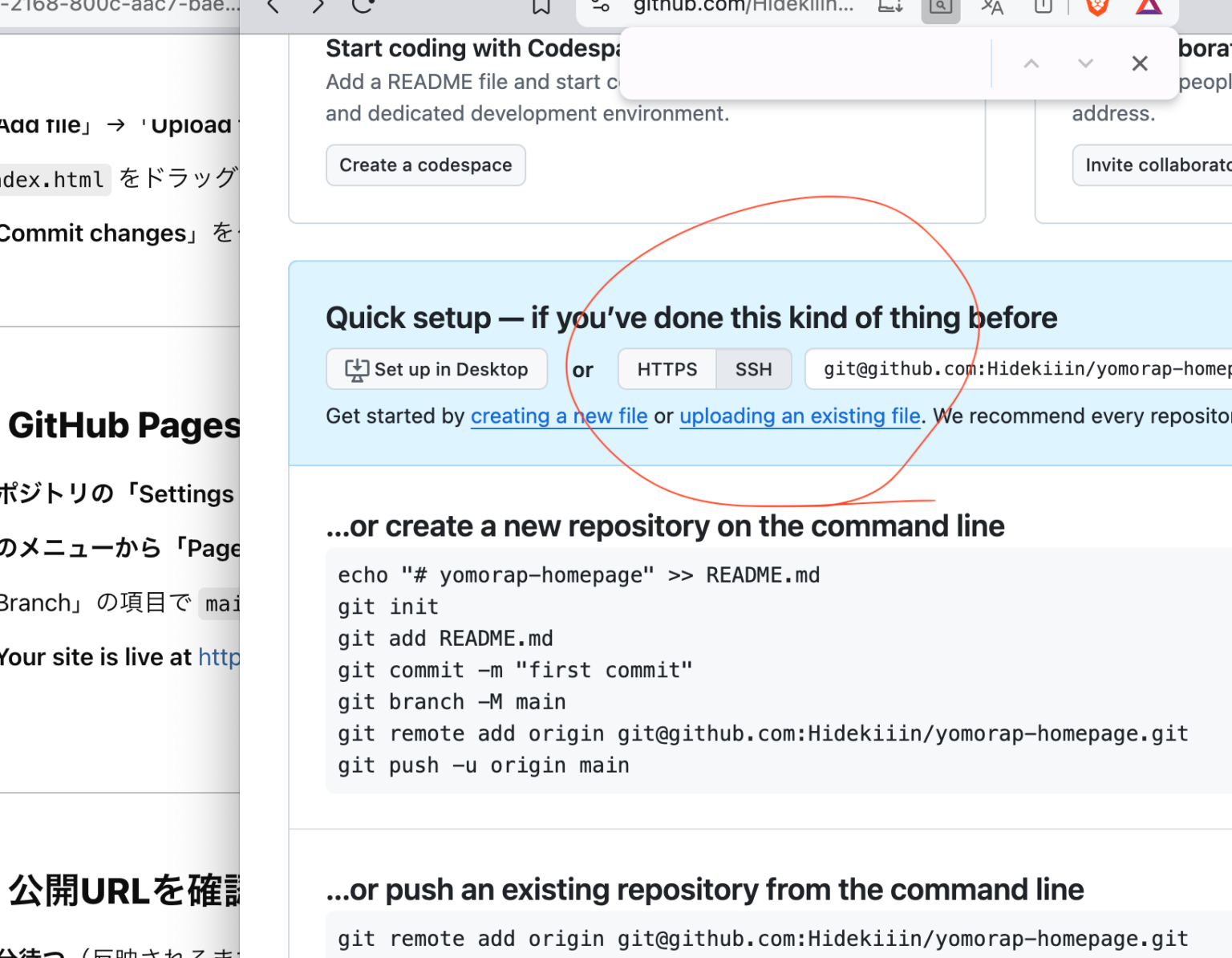Click the reading list download icon
The width and height of the screenshot is (1232, 958).
889,6
